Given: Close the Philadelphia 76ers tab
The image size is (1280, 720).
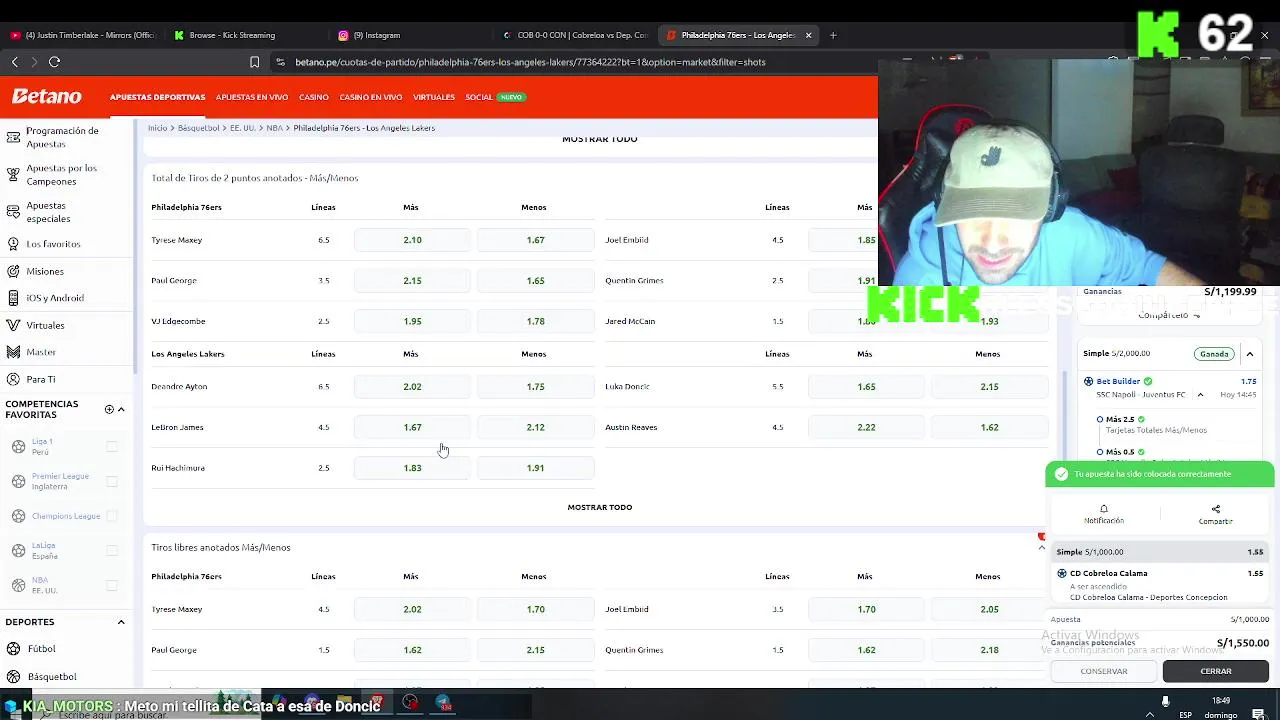Looking at the screenshot, I should click(x=808, y=35).
